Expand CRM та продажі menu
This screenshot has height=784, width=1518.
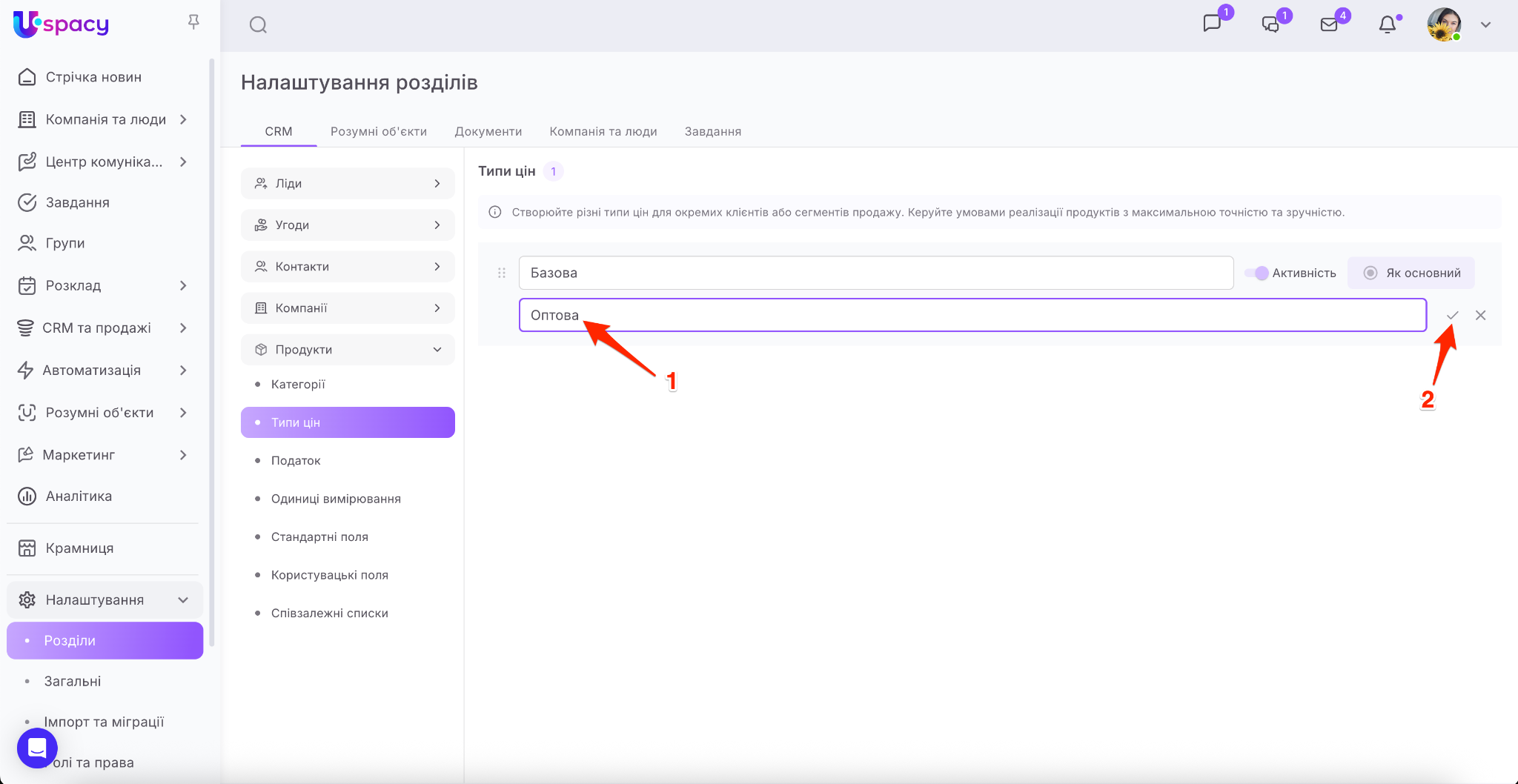point(96,328)
